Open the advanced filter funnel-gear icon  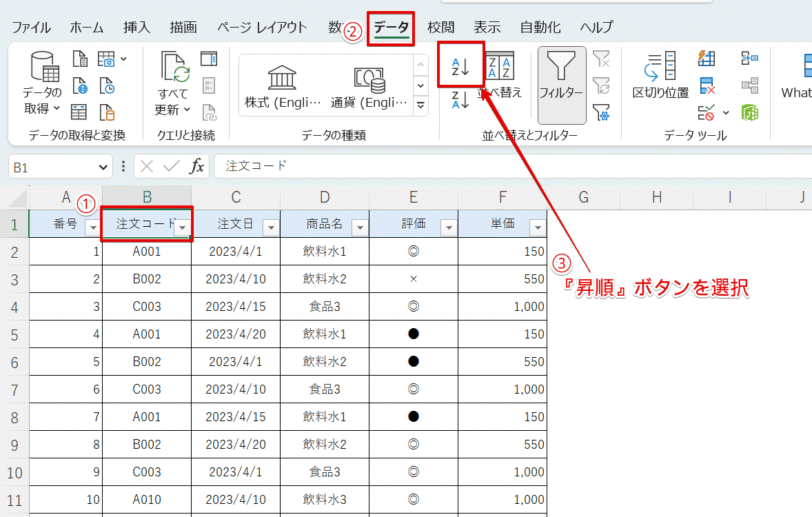click(602, 112)
